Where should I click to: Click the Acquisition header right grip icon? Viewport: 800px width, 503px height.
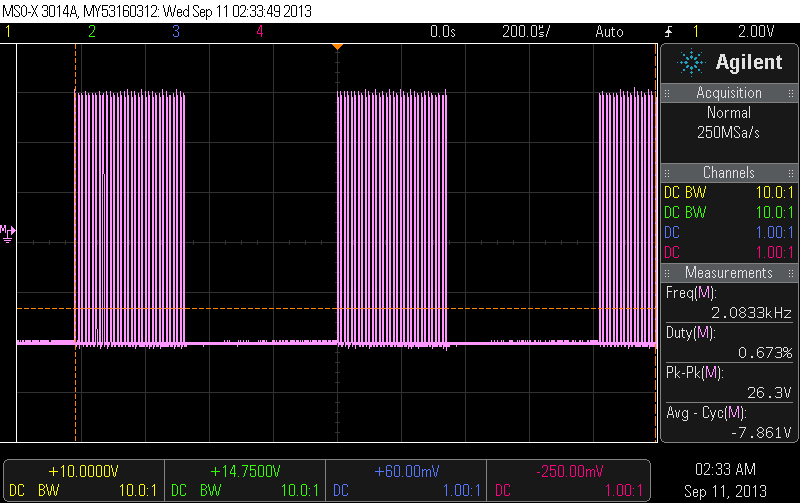(x=791, y=93)
